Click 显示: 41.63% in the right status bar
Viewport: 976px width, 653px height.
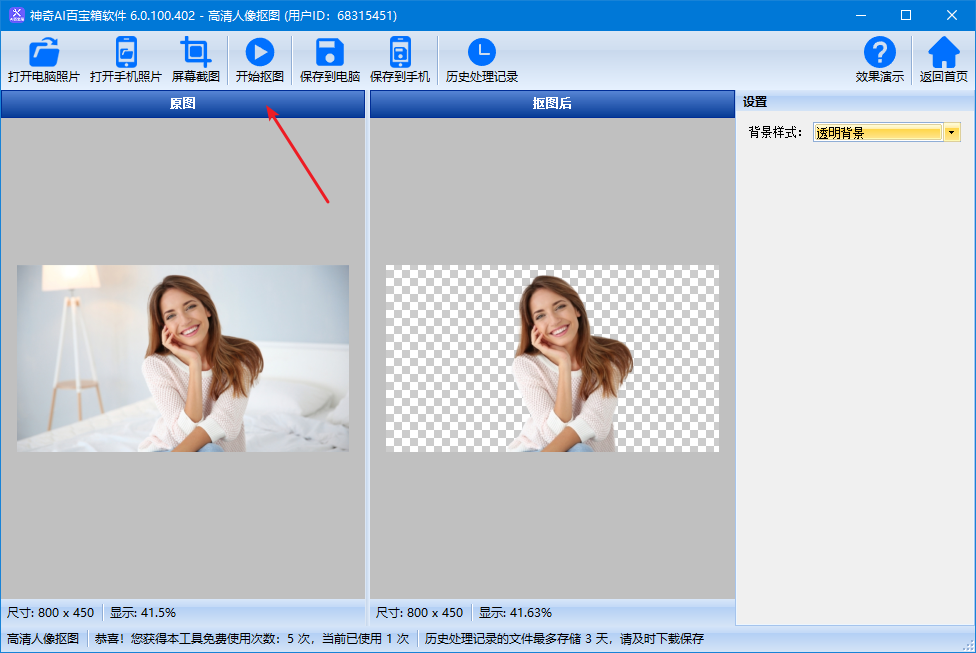click(515, 613)
